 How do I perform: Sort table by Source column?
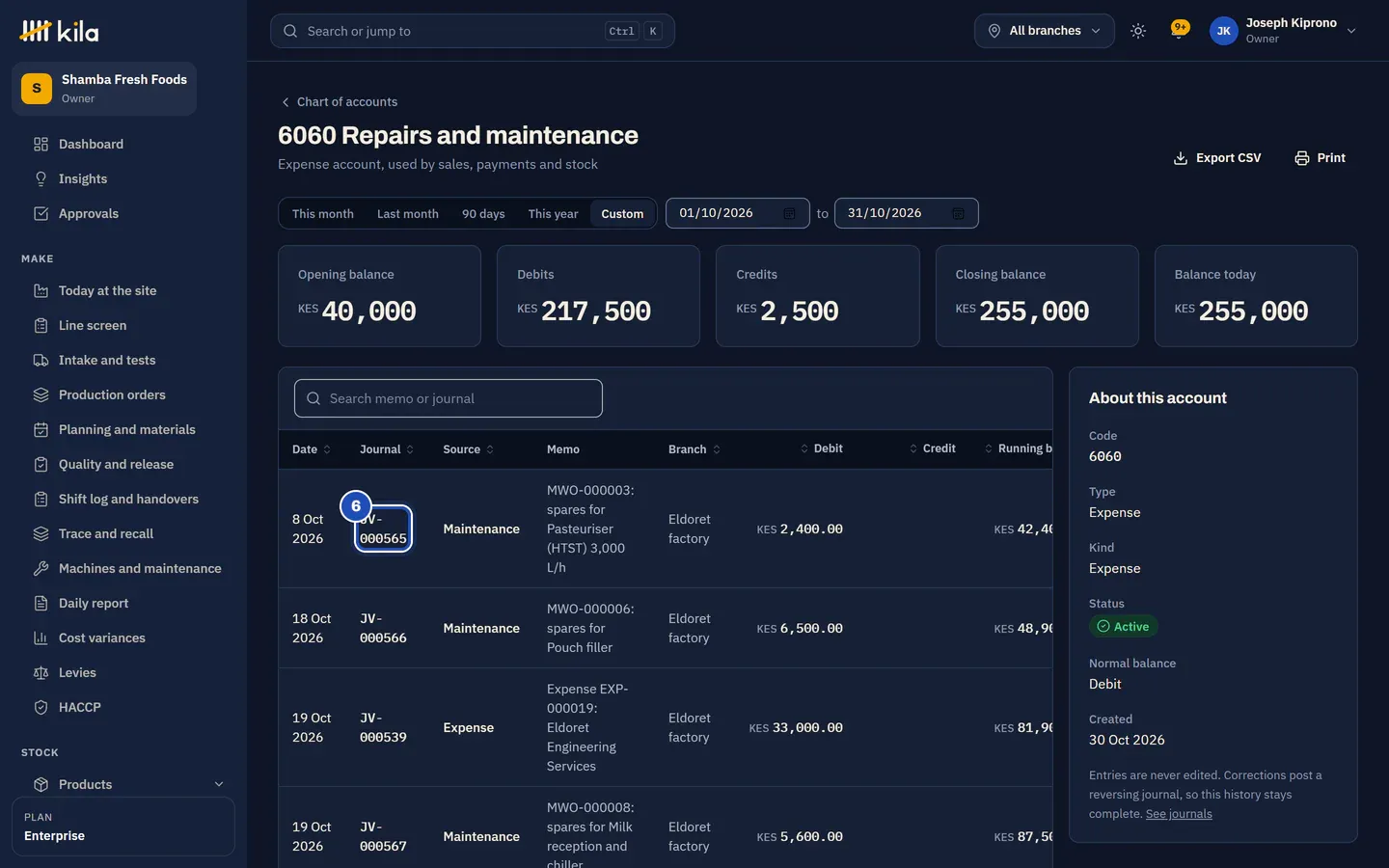[469, 449]
